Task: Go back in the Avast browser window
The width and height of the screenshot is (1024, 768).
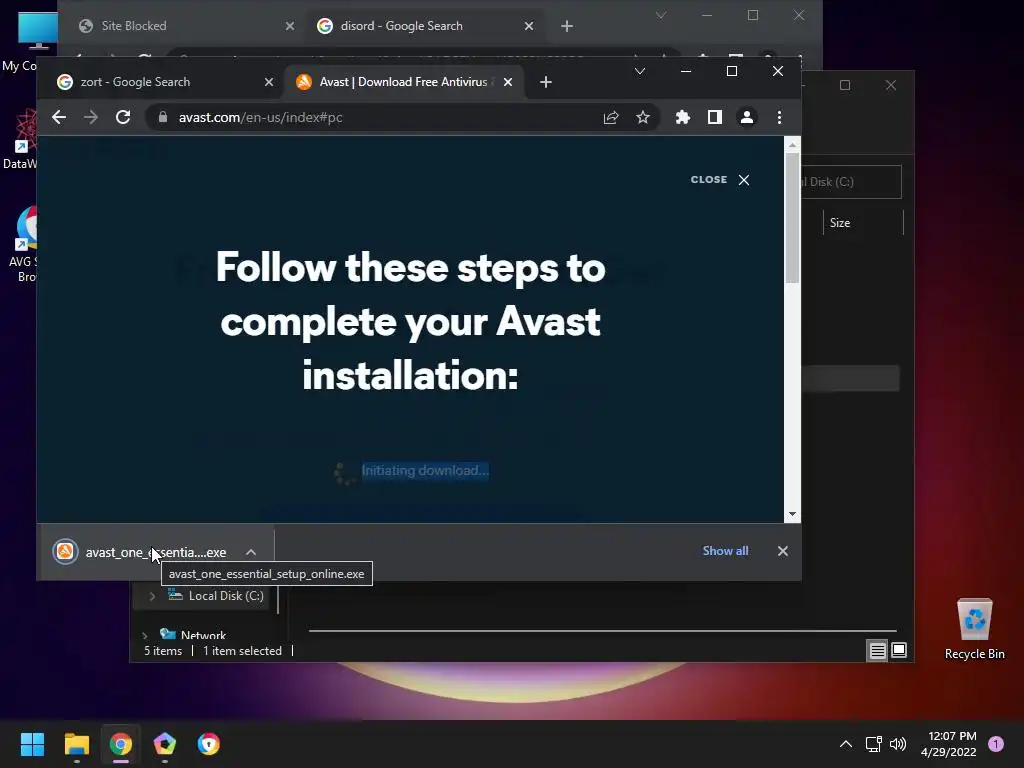Action: pos(59,118)
